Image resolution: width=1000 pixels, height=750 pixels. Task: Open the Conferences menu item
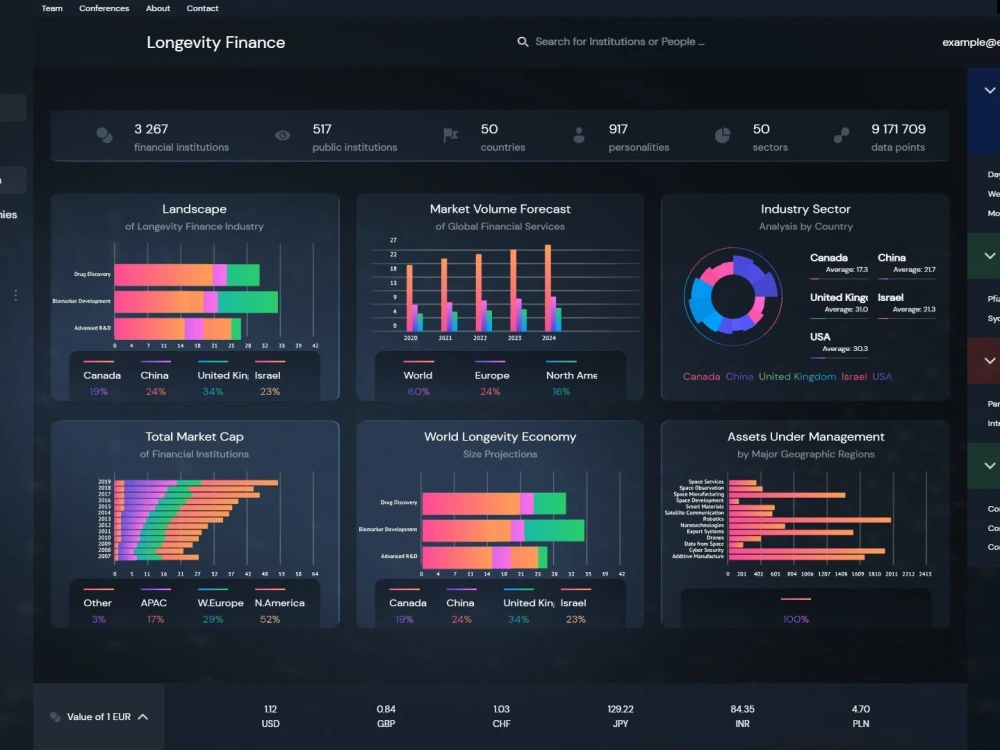104,8
